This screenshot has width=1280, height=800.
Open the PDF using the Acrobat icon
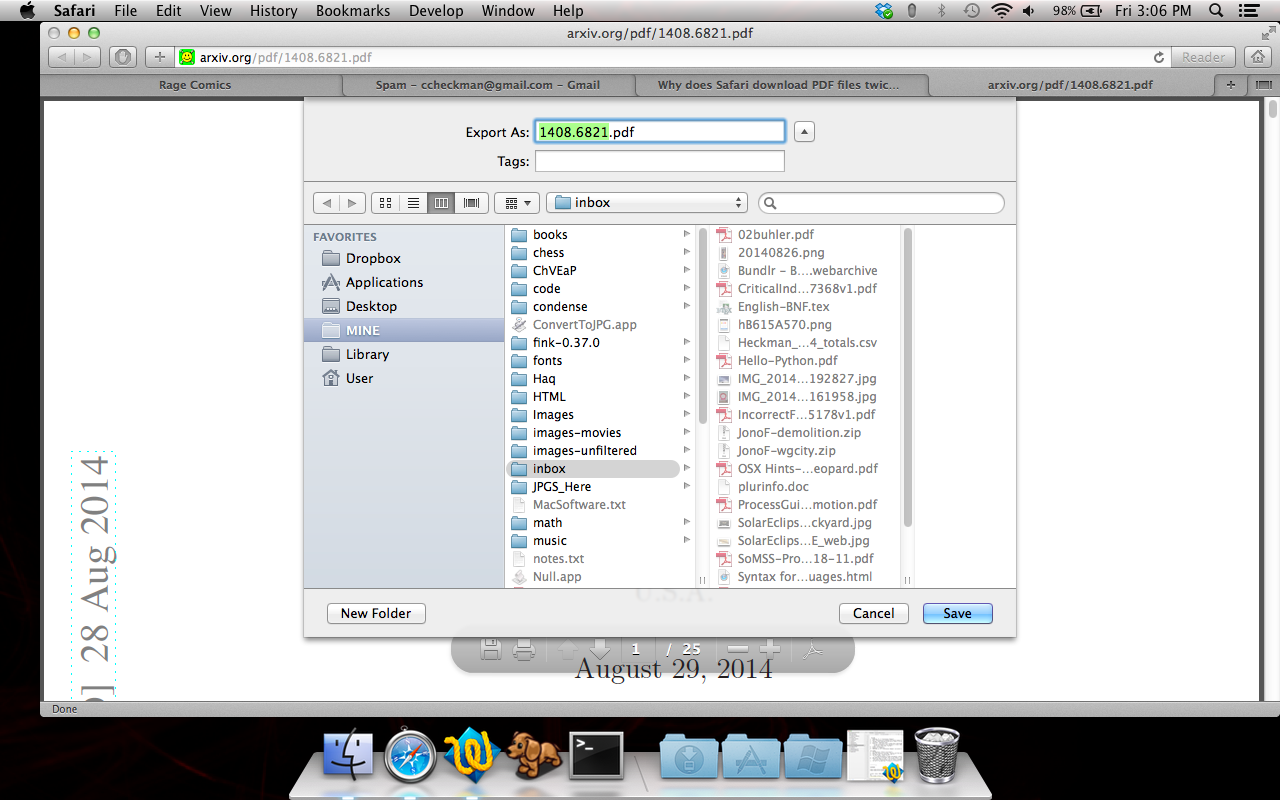tap(811, 649)
